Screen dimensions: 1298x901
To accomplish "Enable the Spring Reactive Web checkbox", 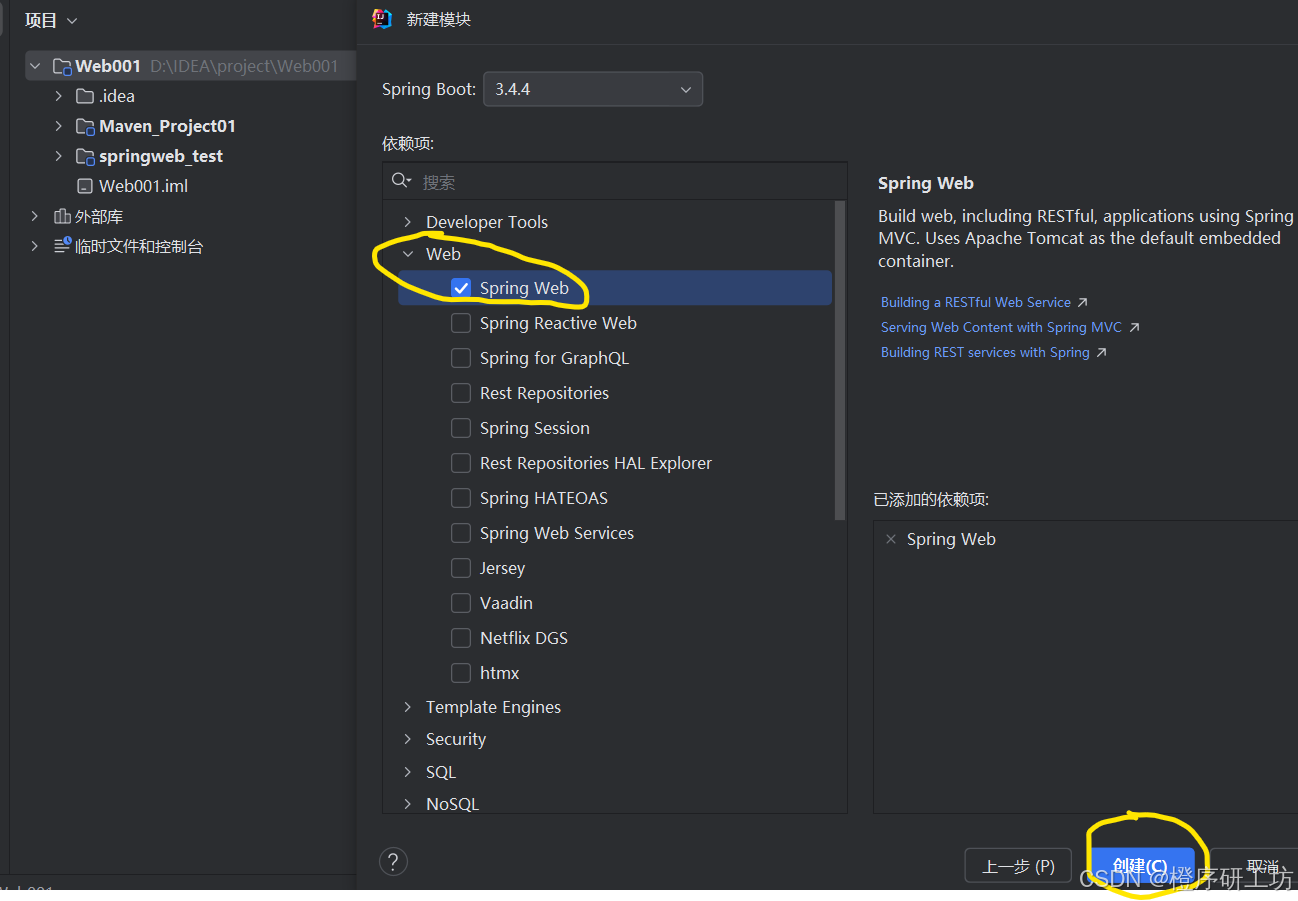I will click(461, 323).
